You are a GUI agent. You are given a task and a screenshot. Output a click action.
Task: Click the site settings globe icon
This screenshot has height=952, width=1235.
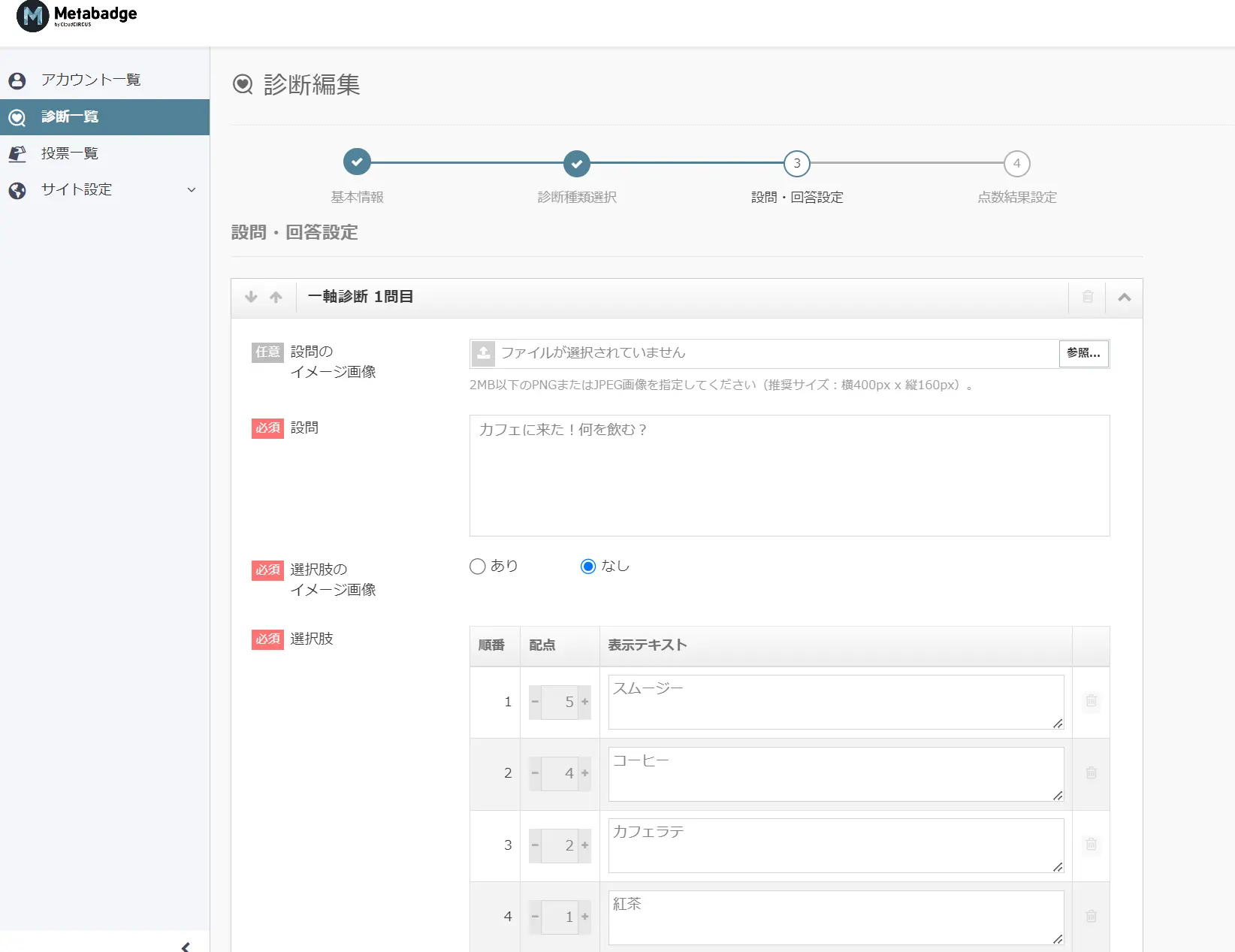[x=17, y=190]
